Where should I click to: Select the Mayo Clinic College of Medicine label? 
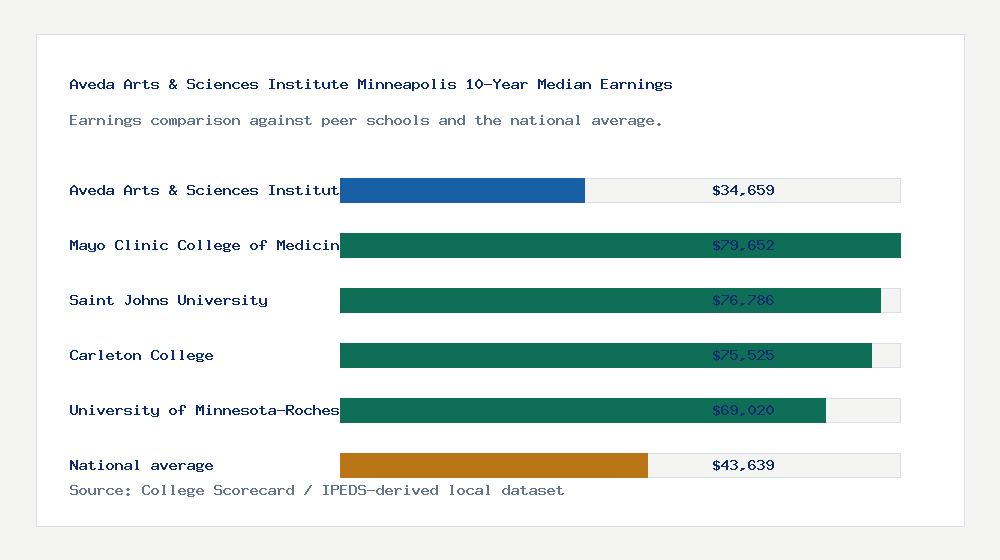204,245
